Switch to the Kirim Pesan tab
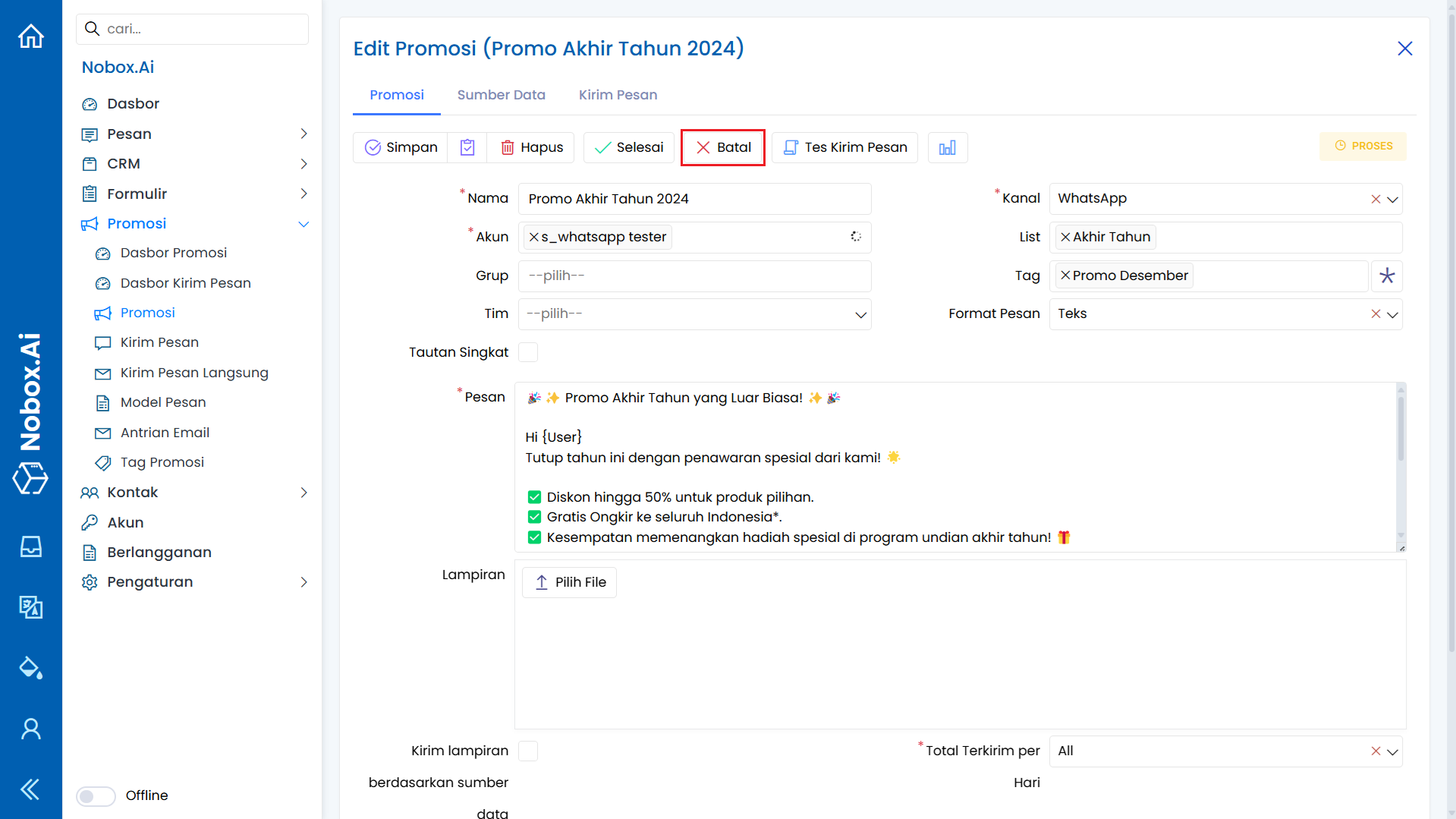The image size is (1456, 819). tap(618, 95)
